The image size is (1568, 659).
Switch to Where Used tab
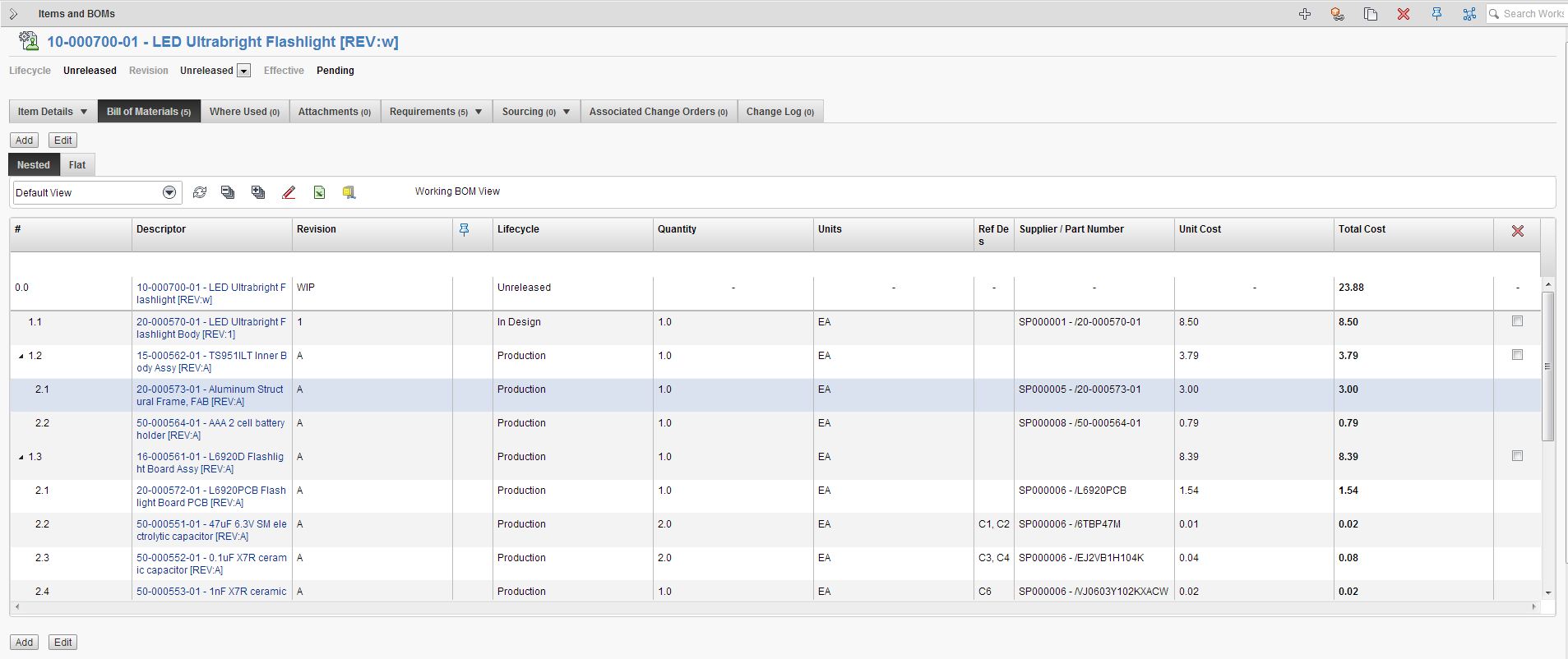point(244,112)
